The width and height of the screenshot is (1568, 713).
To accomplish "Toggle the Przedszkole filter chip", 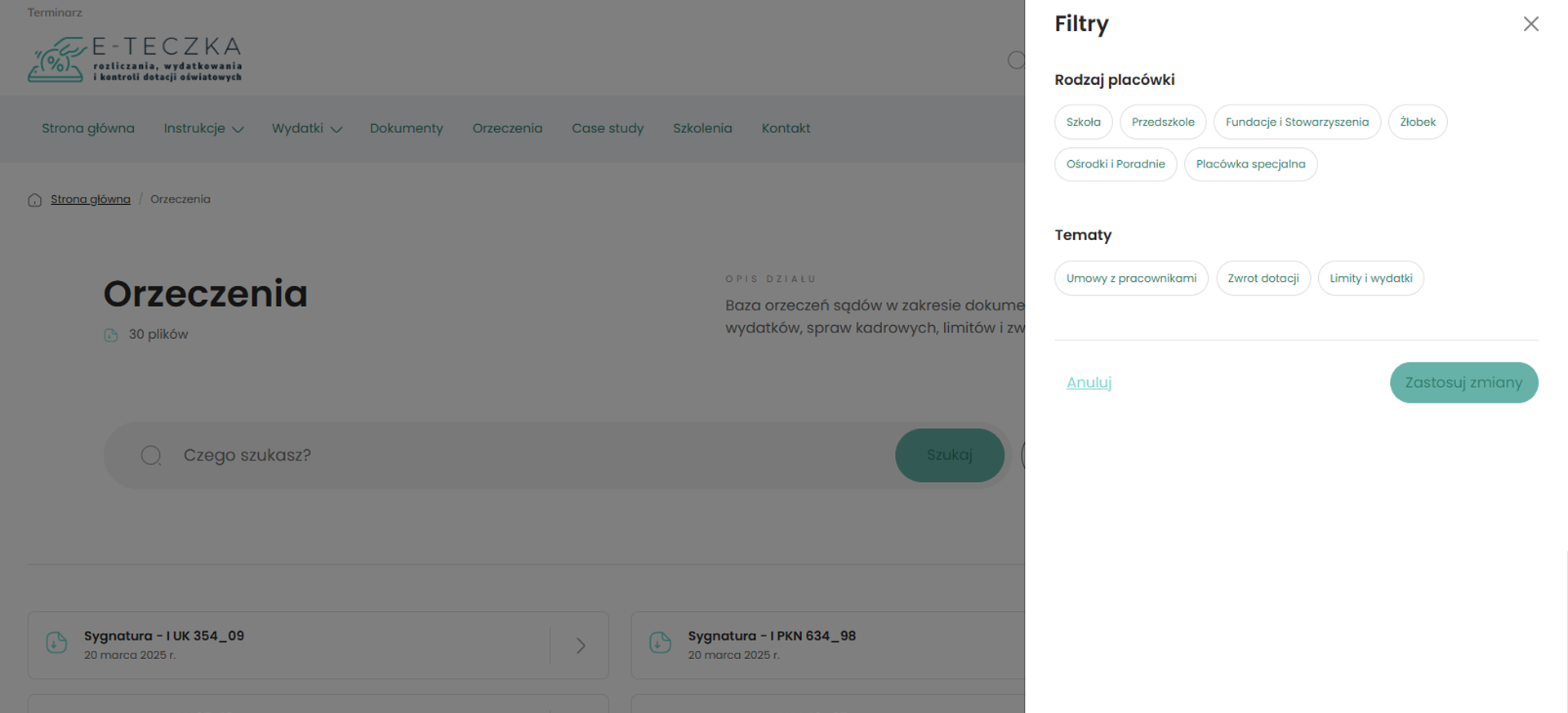I will [1162, 123].
